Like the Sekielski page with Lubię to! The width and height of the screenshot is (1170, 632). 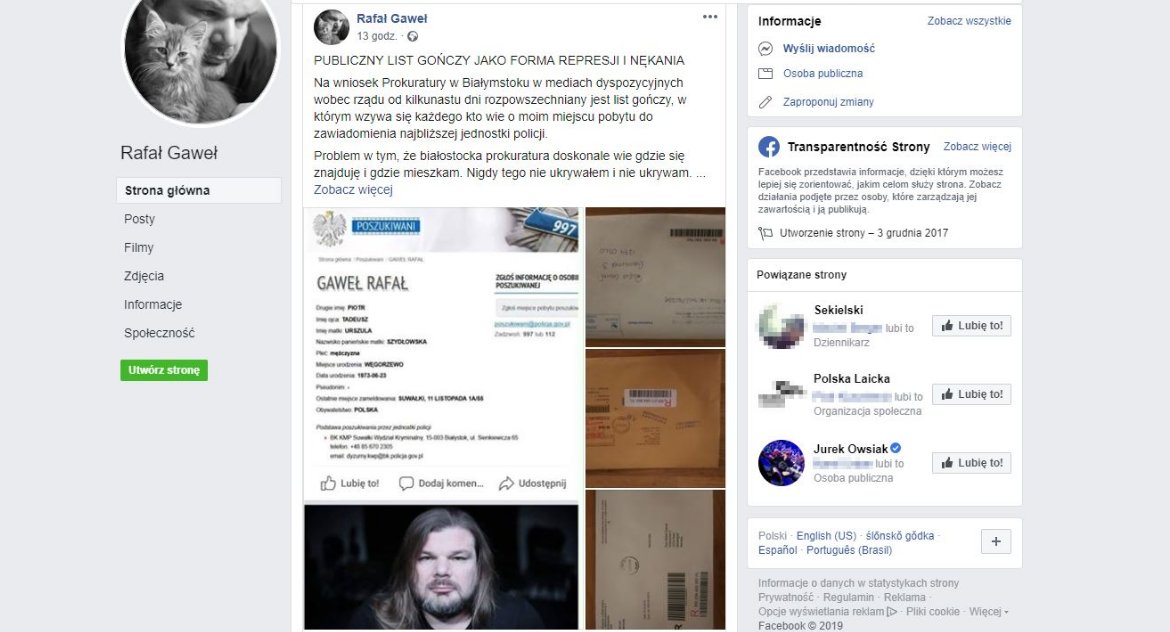pos(972,325)
